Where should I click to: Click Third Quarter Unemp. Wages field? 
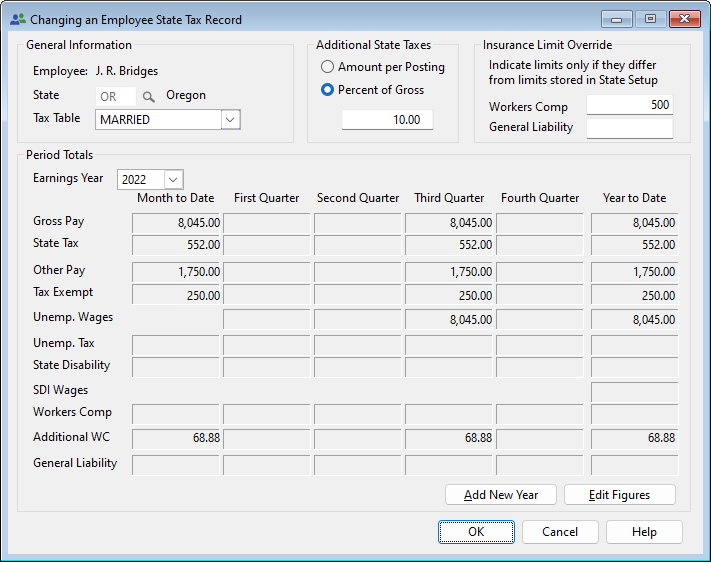pyautogui.click(x=449, y=320)
